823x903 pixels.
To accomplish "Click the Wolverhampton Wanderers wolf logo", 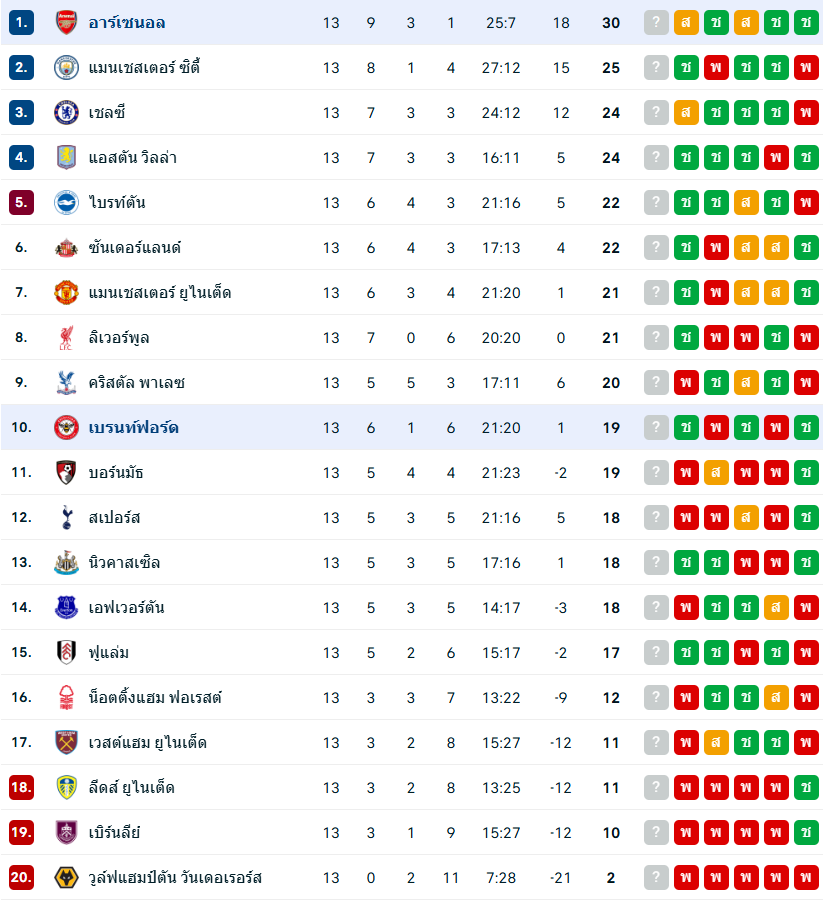I will [x=66, y=878].
